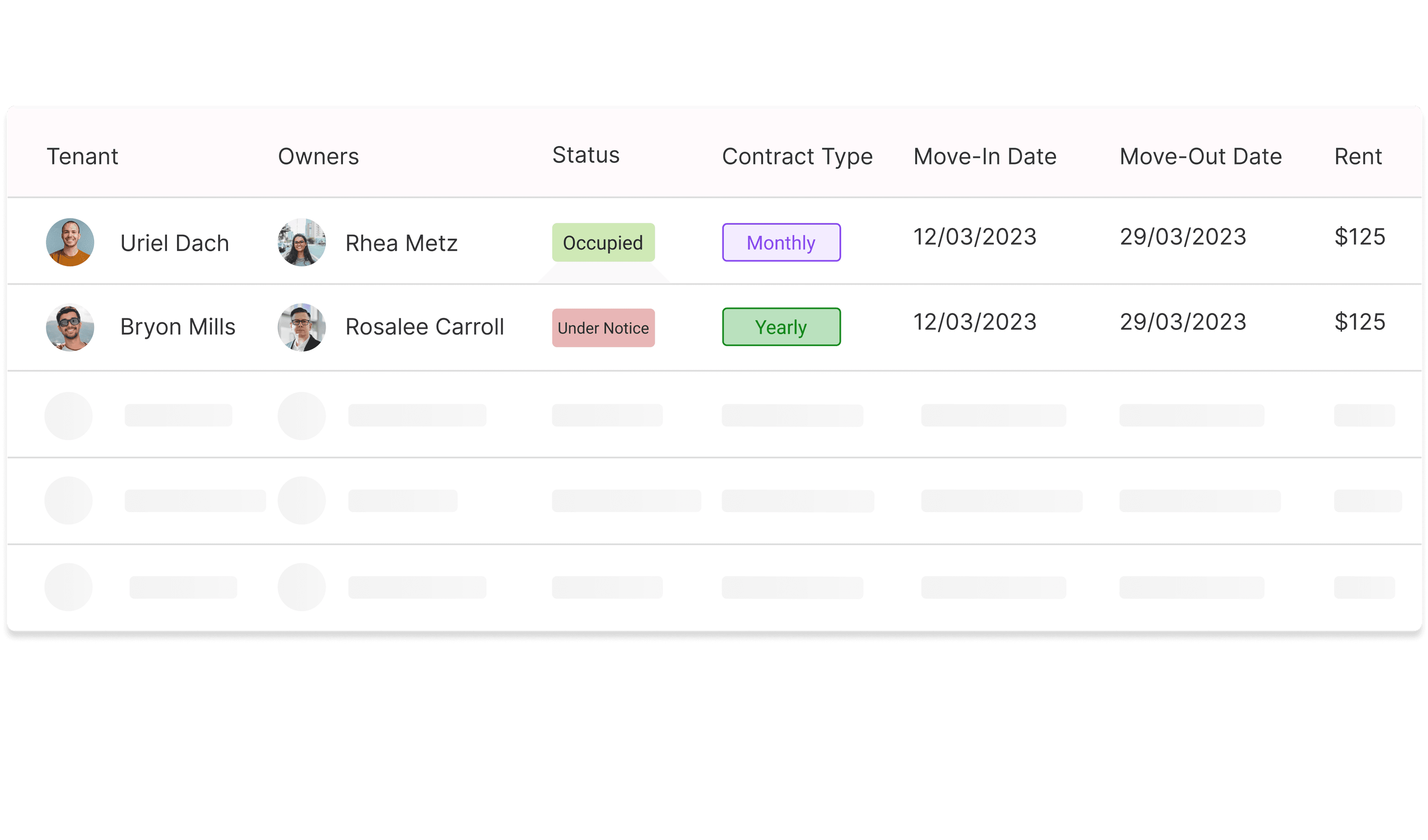Open tenant name Uriel Dach

tap(174, 243)
